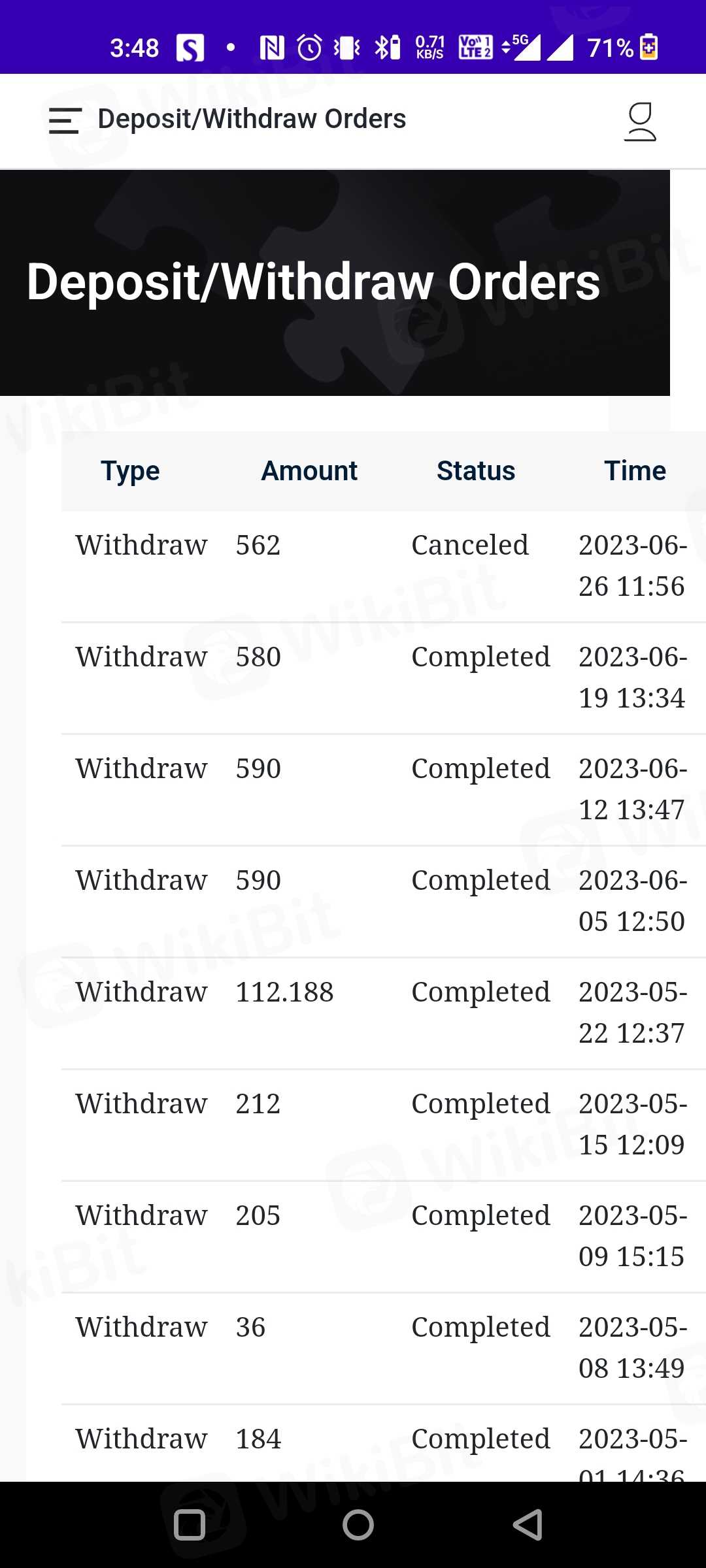Open recent apps square button

tap(190, 1525)
